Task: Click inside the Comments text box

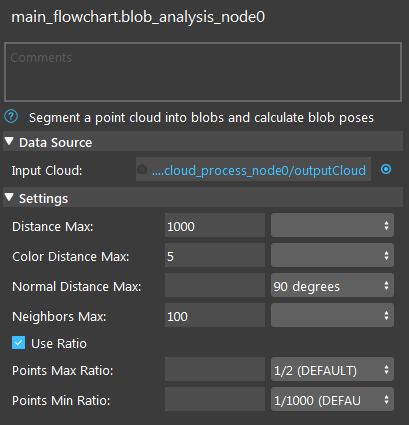Action: tap(203, 72)
